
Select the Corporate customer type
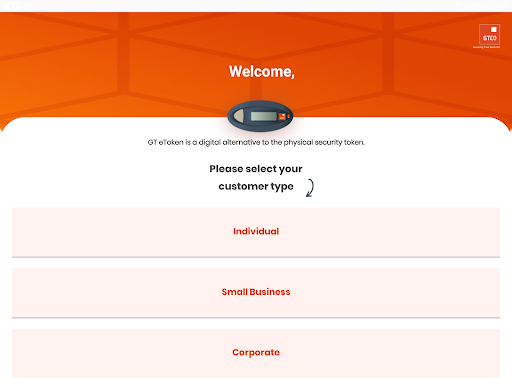coord(256,353)
